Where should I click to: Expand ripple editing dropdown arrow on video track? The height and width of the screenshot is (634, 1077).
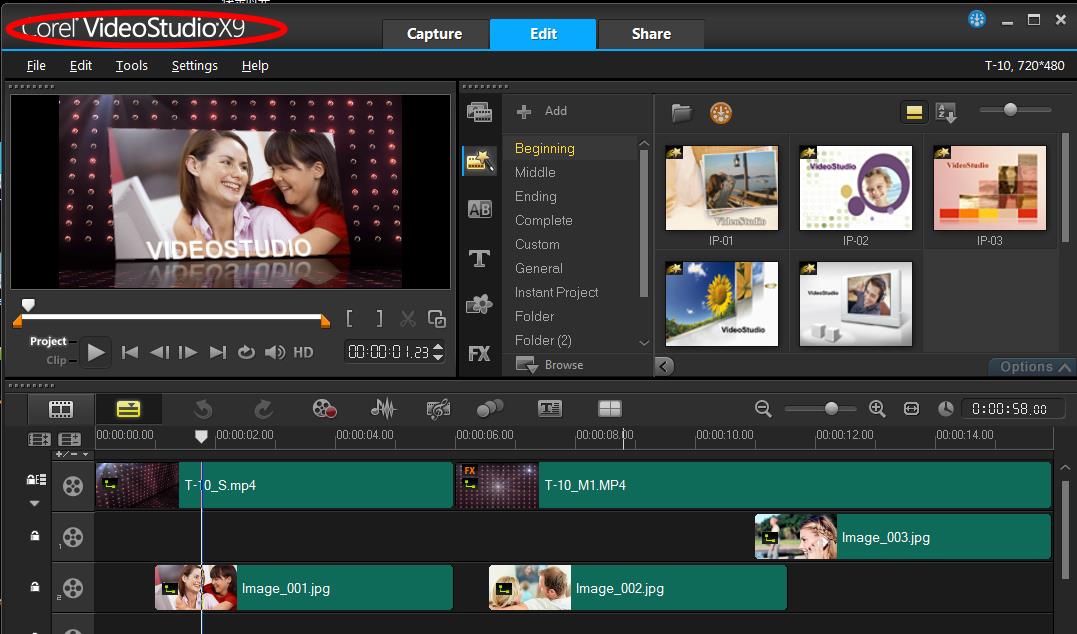(34, 503)
